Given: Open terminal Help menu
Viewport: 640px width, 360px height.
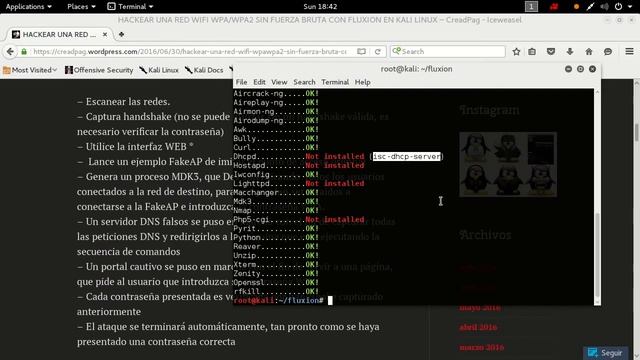Looking at the screenshot, I should coord(362,82).
